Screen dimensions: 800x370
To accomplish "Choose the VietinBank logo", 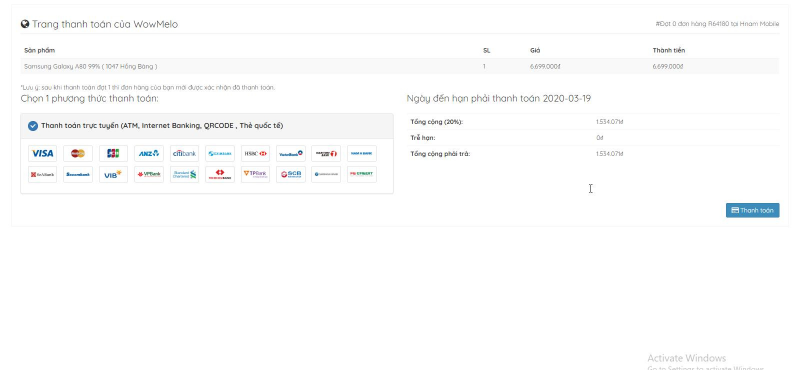I will 291,153.
